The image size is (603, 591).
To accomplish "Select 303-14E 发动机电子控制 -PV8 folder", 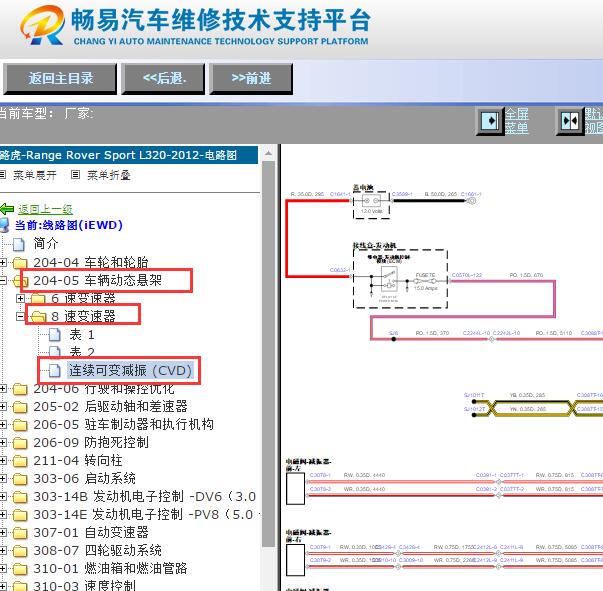I will pos(145,514).
